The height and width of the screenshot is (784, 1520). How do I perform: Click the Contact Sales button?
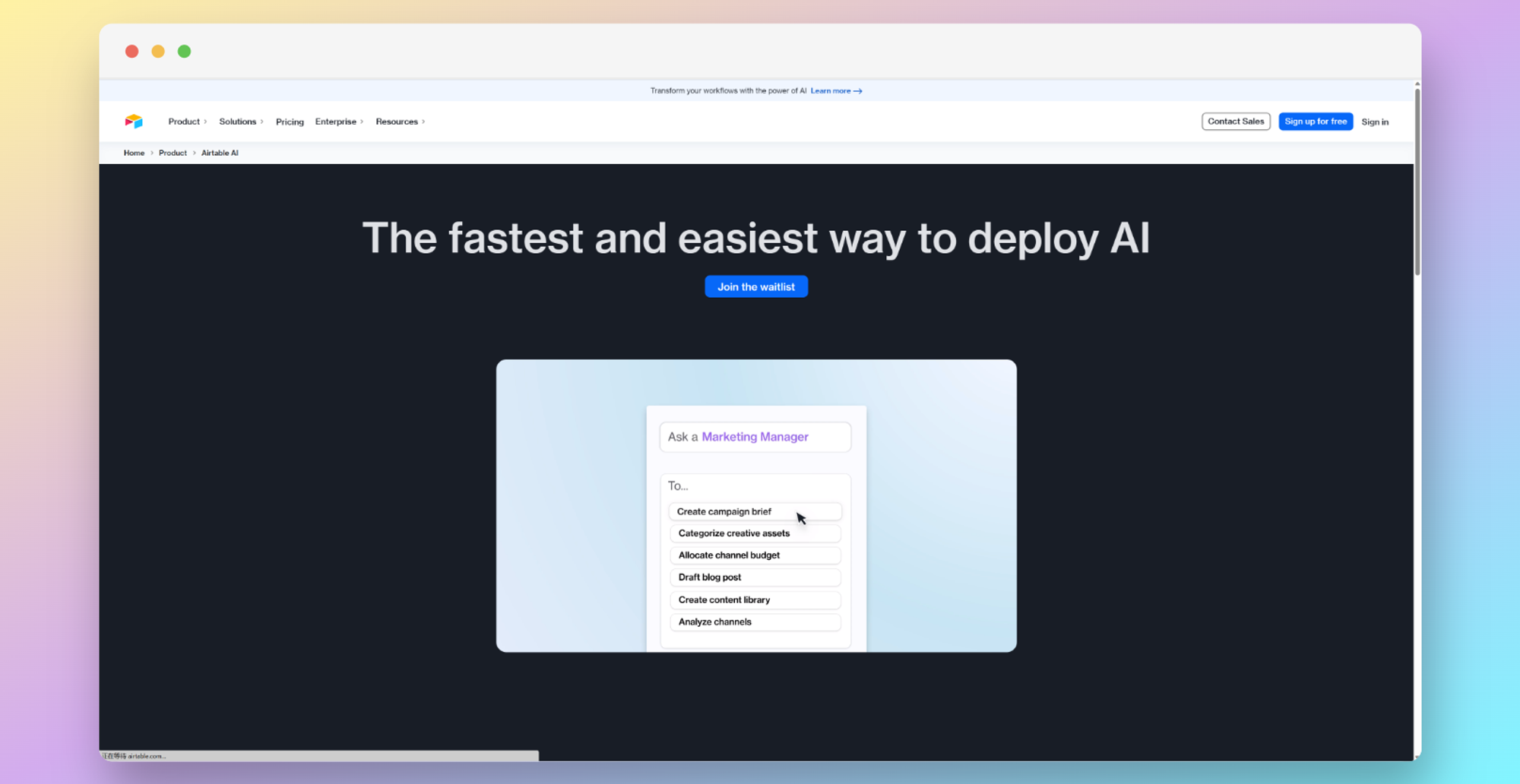(1236, 122)
